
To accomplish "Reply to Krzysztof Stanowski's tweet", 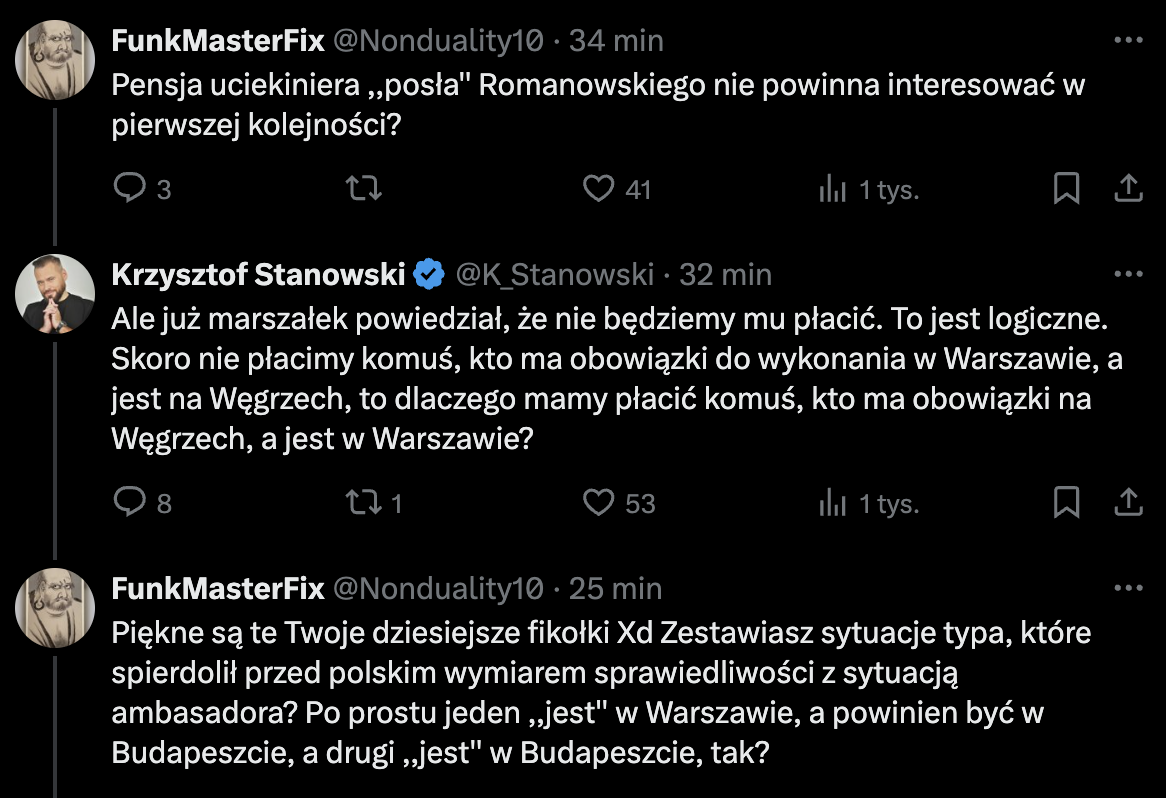I will [x=131, y=502].
